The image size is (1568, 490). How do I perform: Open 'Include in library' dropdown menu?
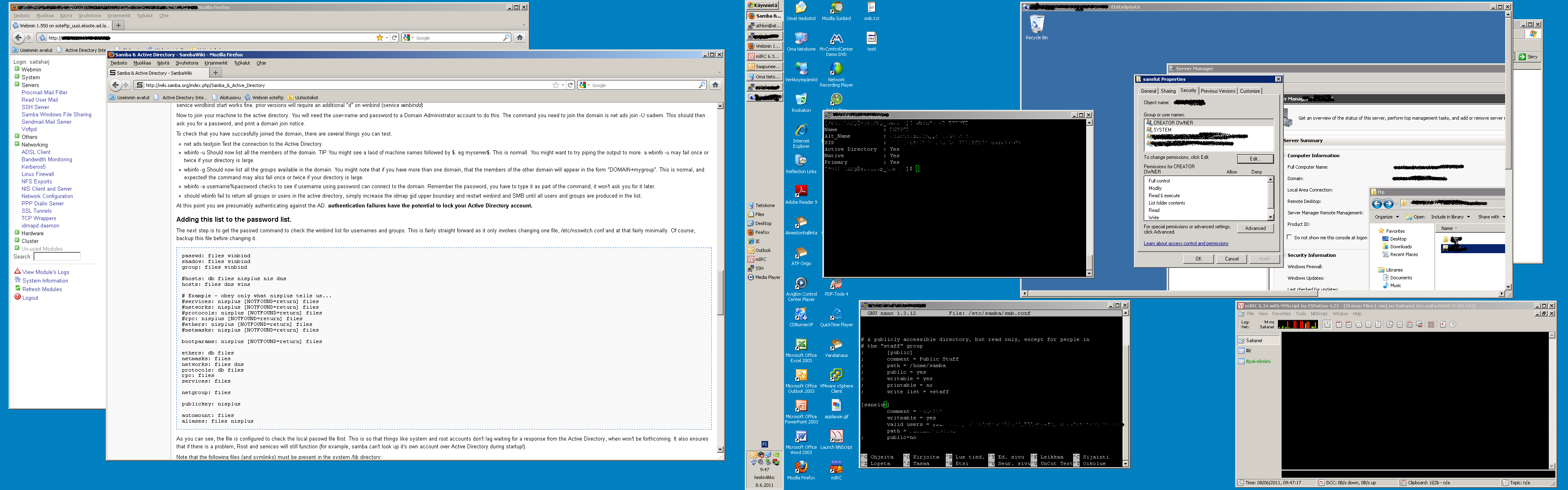(x=1450, y=217)
